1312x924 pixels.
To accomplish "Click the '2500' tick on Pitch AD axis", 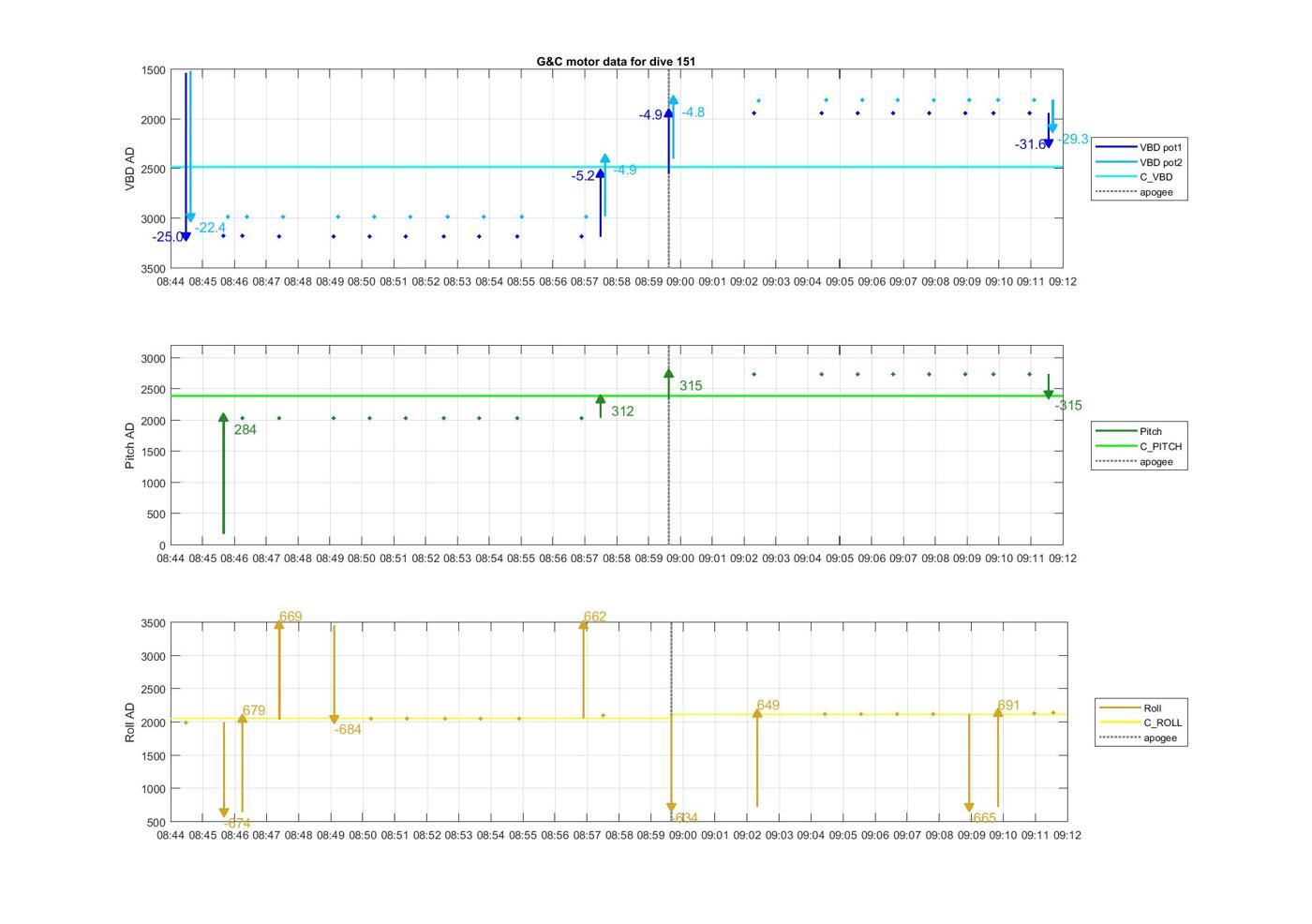I will pyautogui.click(x=154, y=390).
